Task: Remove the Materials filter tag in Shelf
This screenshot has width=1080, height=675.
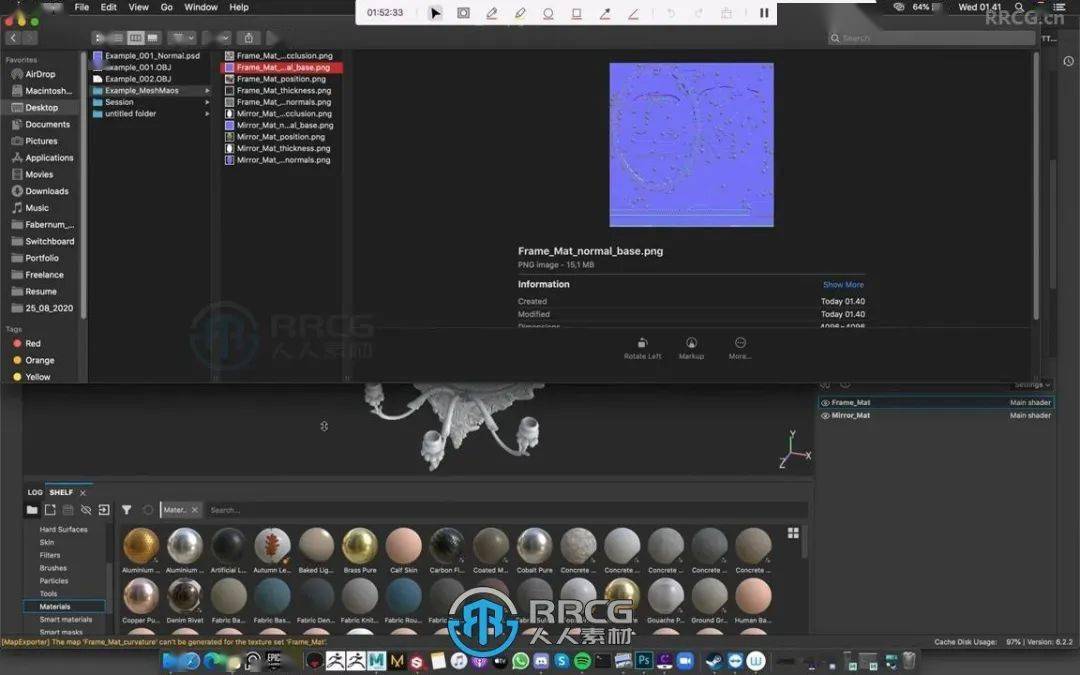Action: point(195,510)
